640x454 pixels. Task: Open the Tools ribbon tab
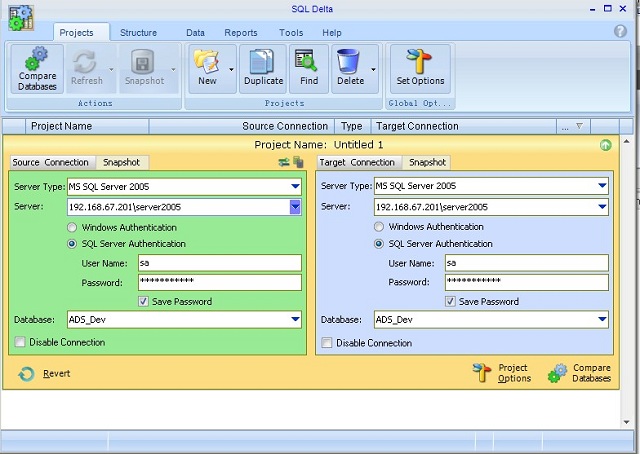point(291,33)
